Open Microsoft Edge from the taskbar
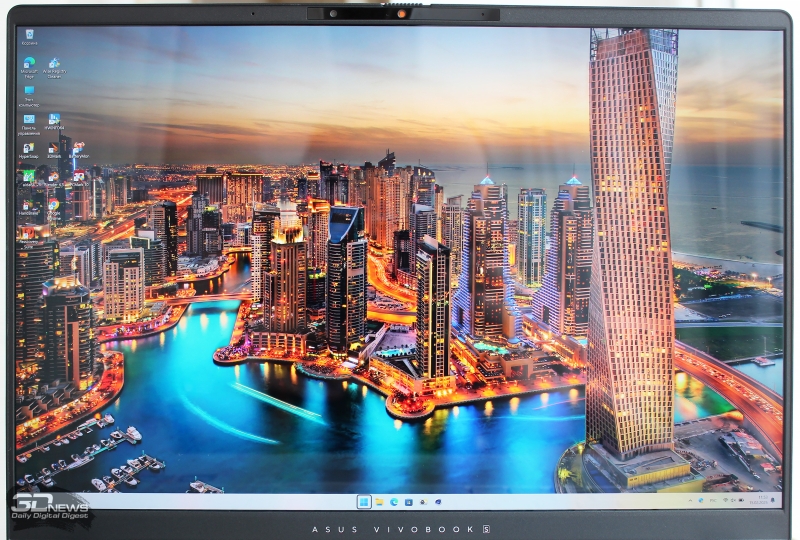Image resolution: width=800 pixels, height=540 pixels. pos(394,500)
